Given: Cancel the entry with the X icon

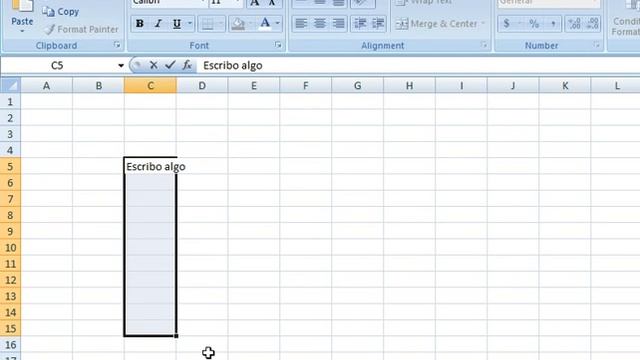Looking at the screenshot, I should point(153,65).
